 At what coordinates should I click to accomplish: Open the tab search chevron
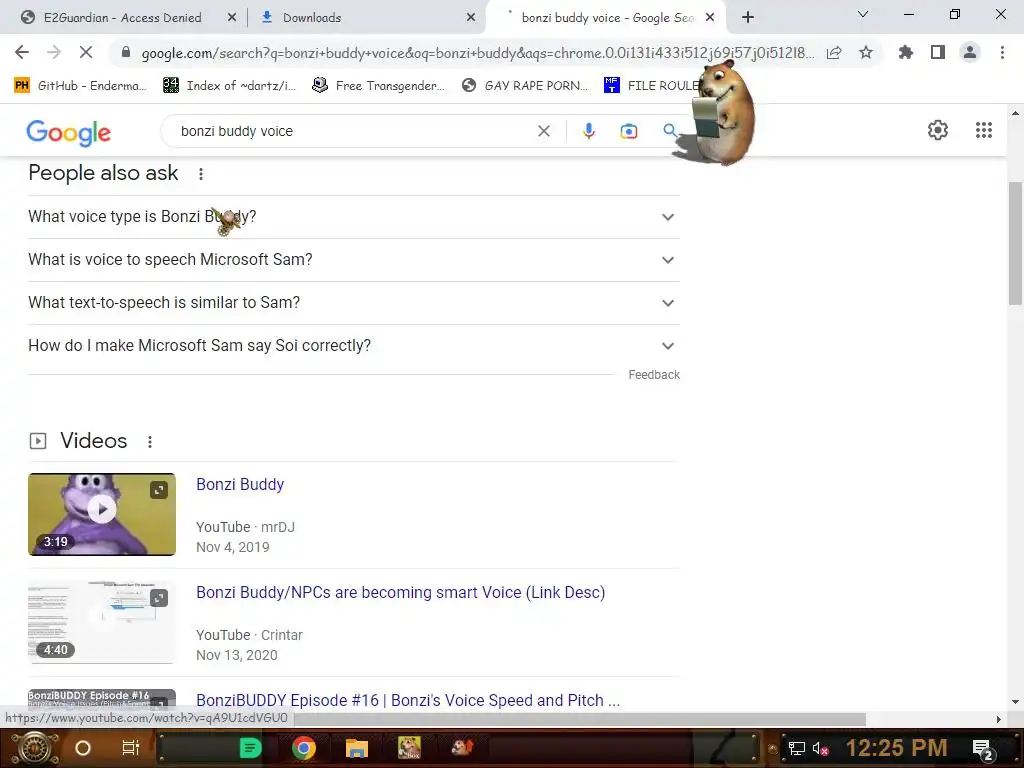pos(863,14)
